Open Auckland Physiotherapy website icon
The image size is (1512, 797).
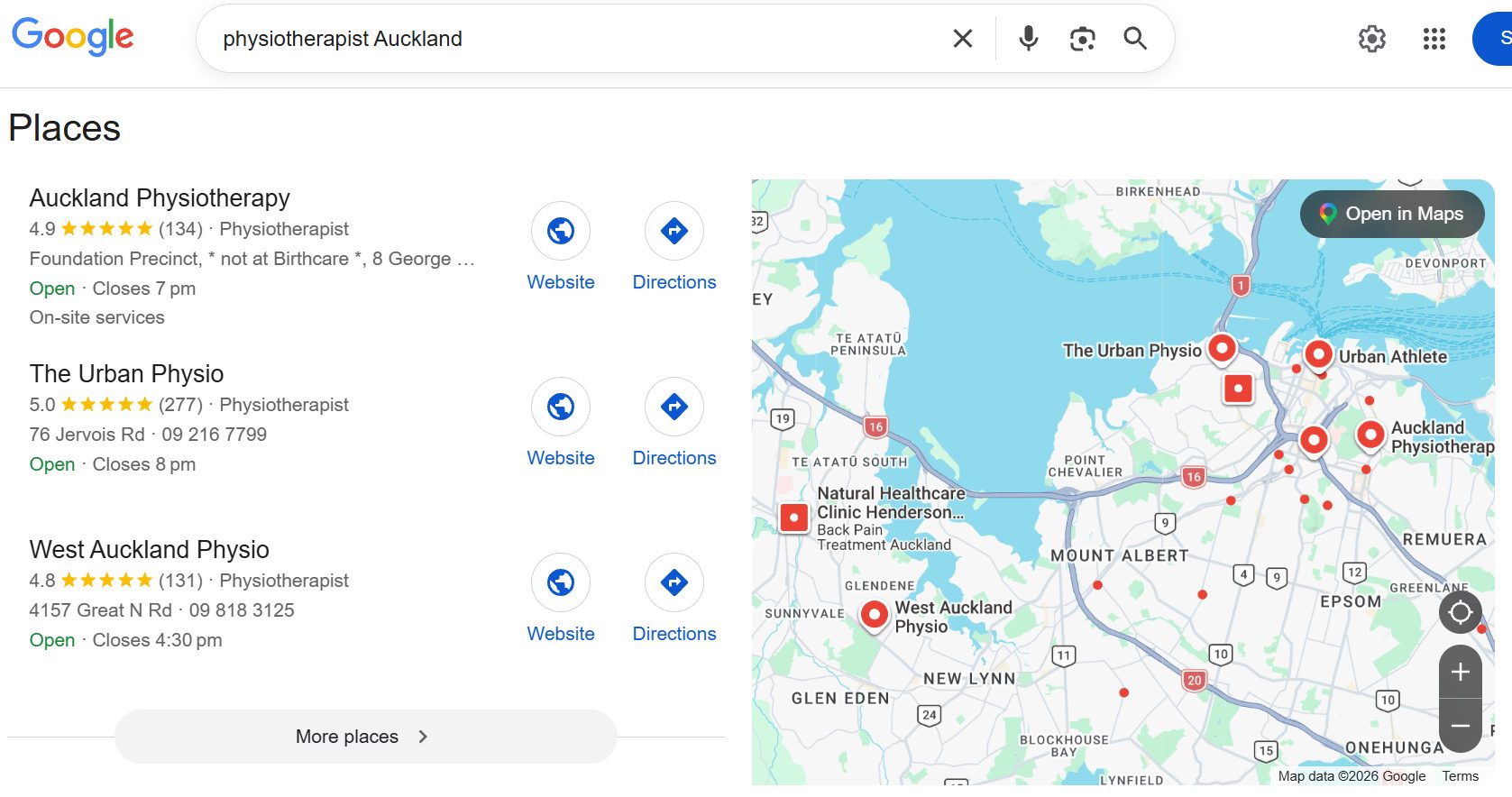click(x=561, y=231)
